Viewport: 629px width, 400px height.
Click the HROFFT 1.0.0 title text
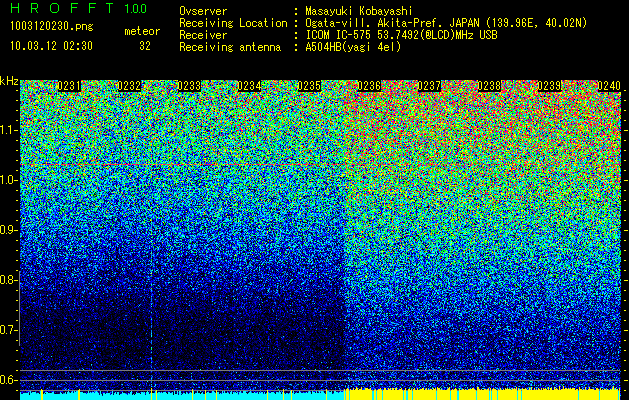coord(79,8)
